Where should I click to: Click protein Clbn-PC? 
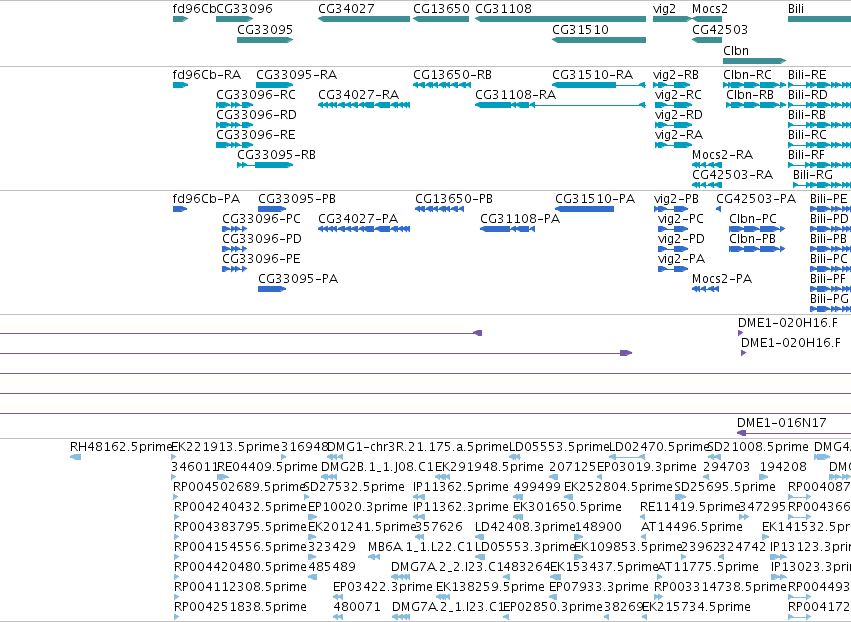[x=757, y=229]
